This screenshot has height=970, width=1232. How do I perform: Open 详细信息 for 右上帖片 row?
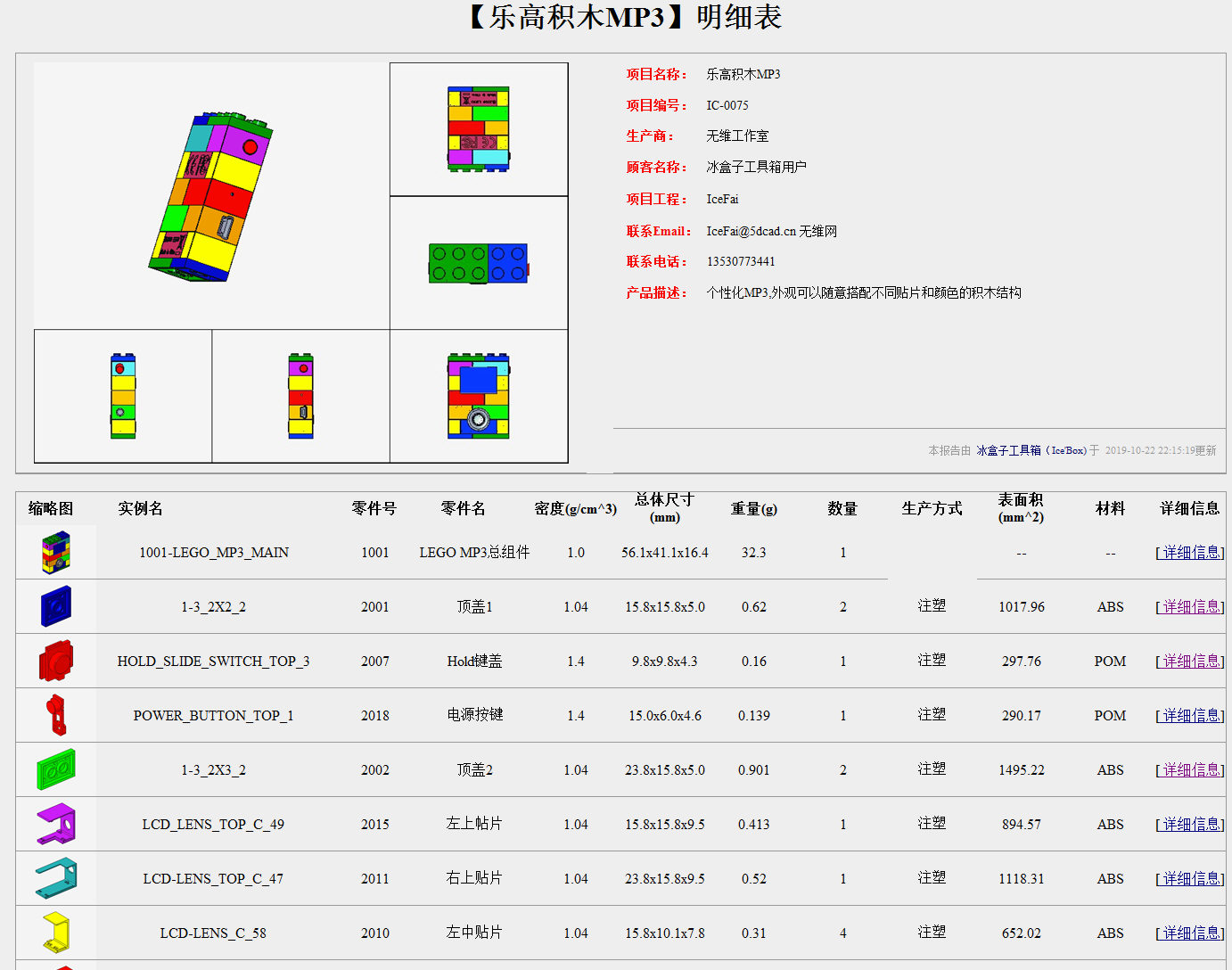click(x=1190, y=879)
